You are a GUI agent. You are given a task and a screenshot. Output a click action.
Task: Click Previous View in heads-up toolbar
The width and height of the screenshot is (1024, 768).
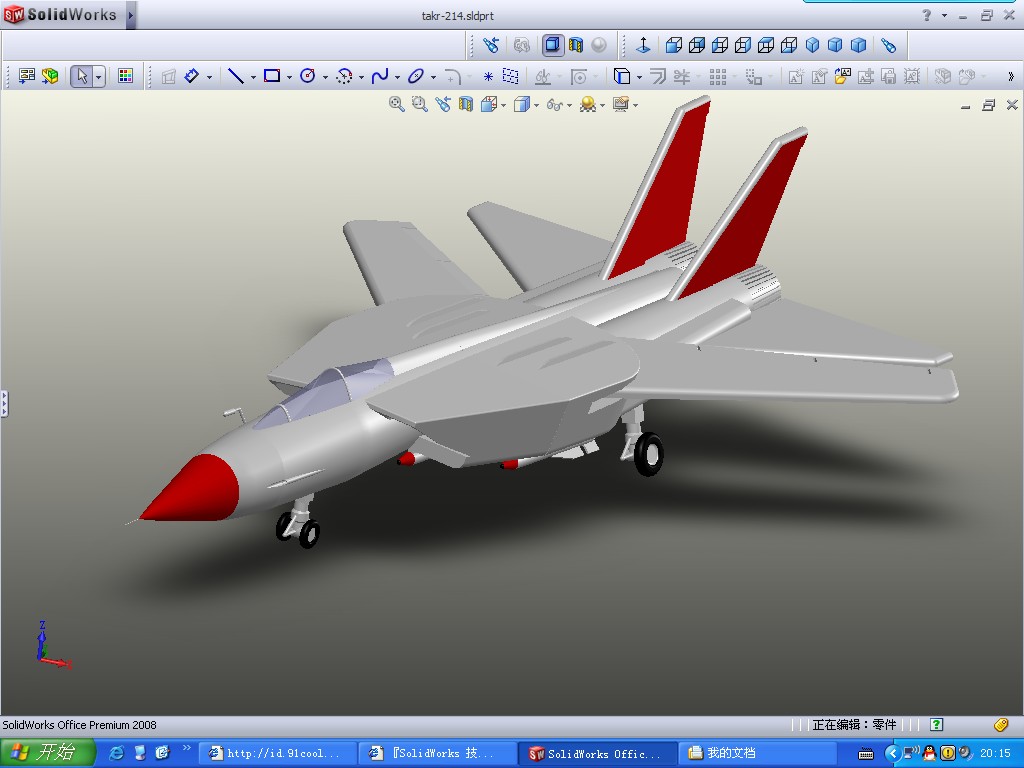click(x=443, y=104)
